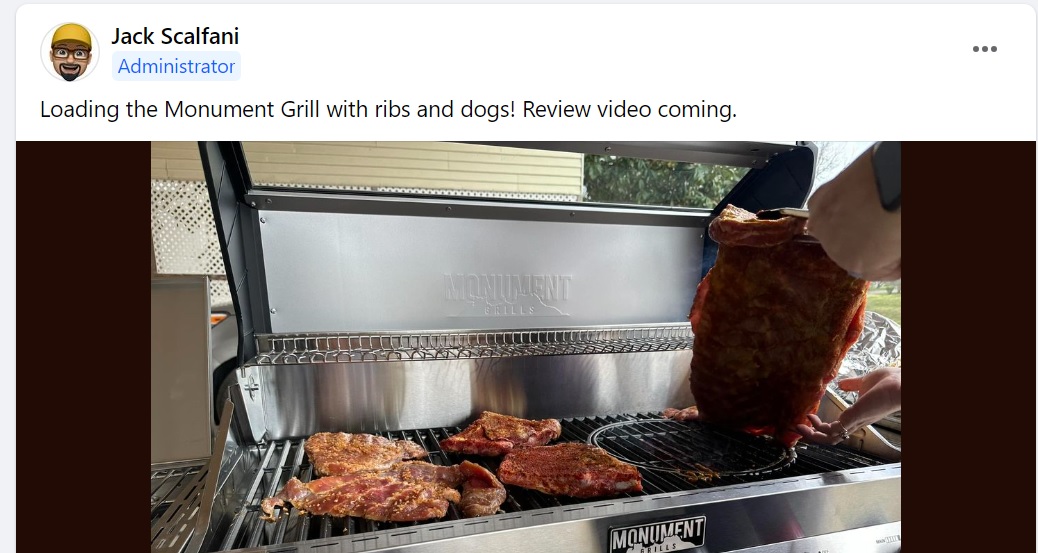Open the grill photo in viewer

tap(526, 347)
